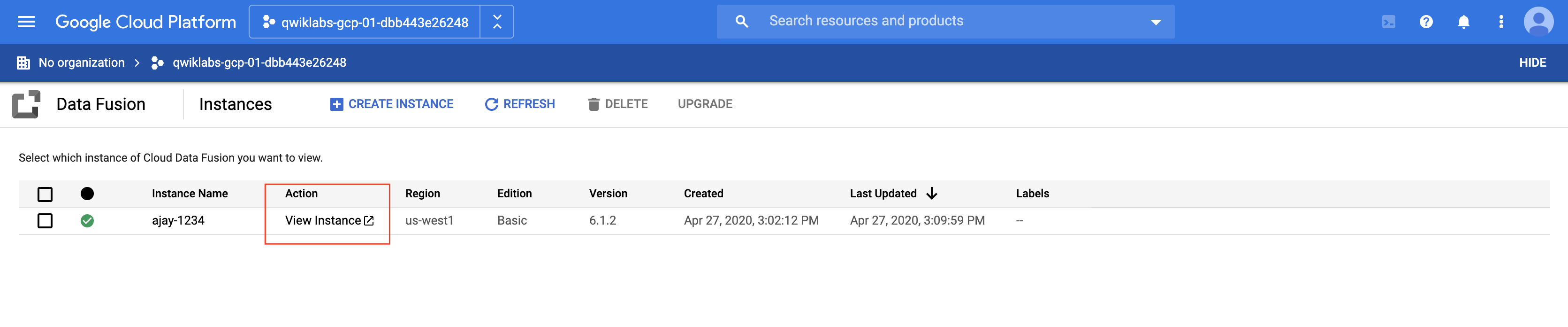The height and width of the screenshot is (327, 1568).
Task: Toggle the select-all header checkbox
Action: click(x=45, y=194)
